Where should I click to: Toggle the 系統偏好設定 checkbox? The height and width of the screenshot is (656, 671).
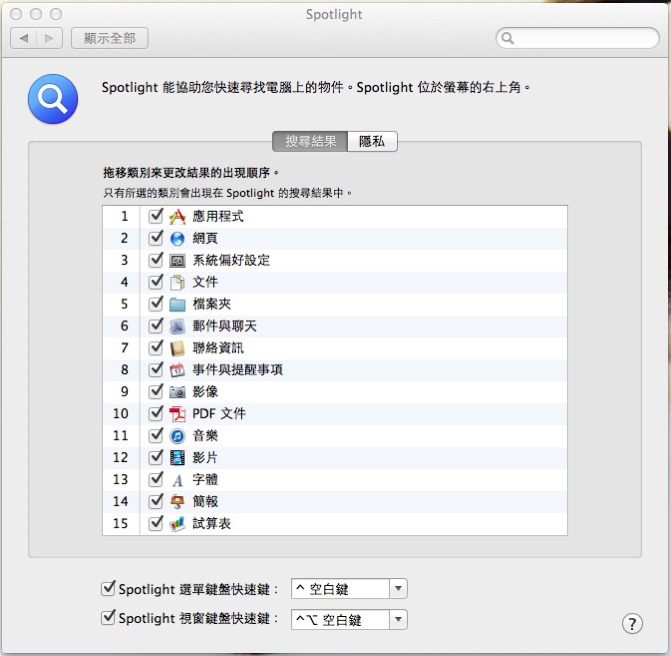(x=156, y=260)
